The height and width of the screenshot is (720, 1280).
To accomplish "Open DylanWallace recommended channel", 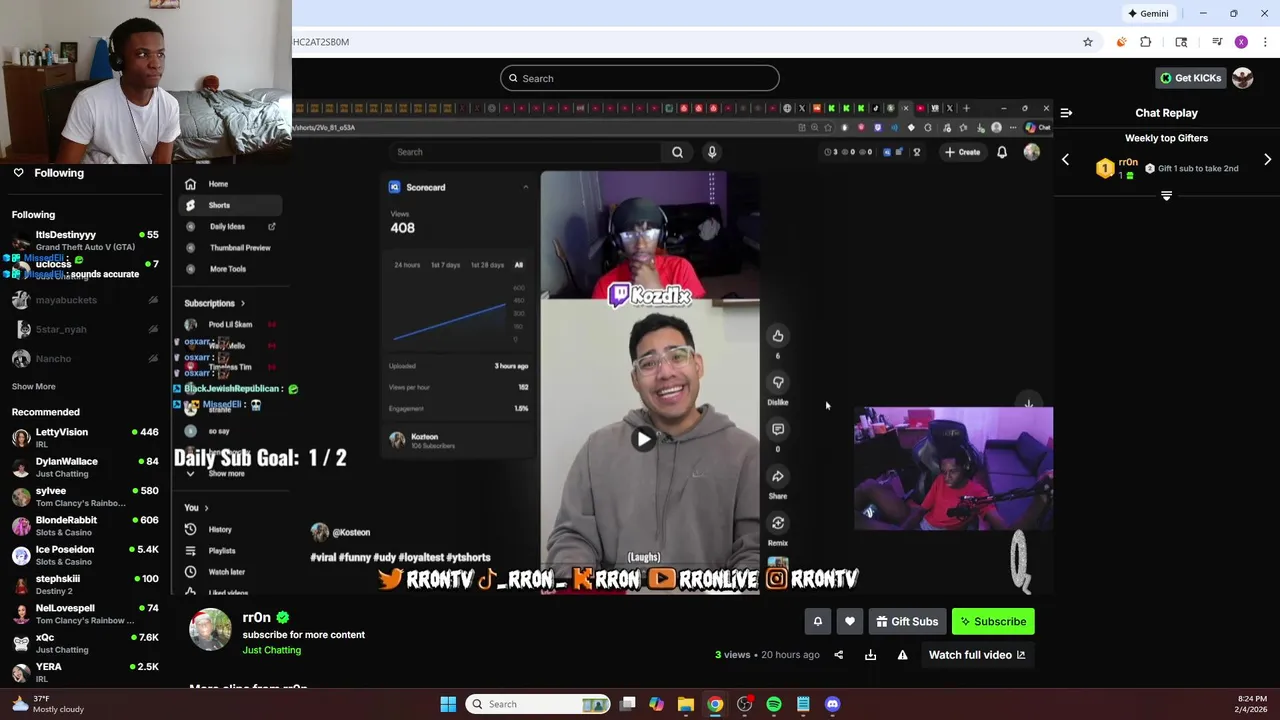I will pyautogui.click(x=85, y=467).
